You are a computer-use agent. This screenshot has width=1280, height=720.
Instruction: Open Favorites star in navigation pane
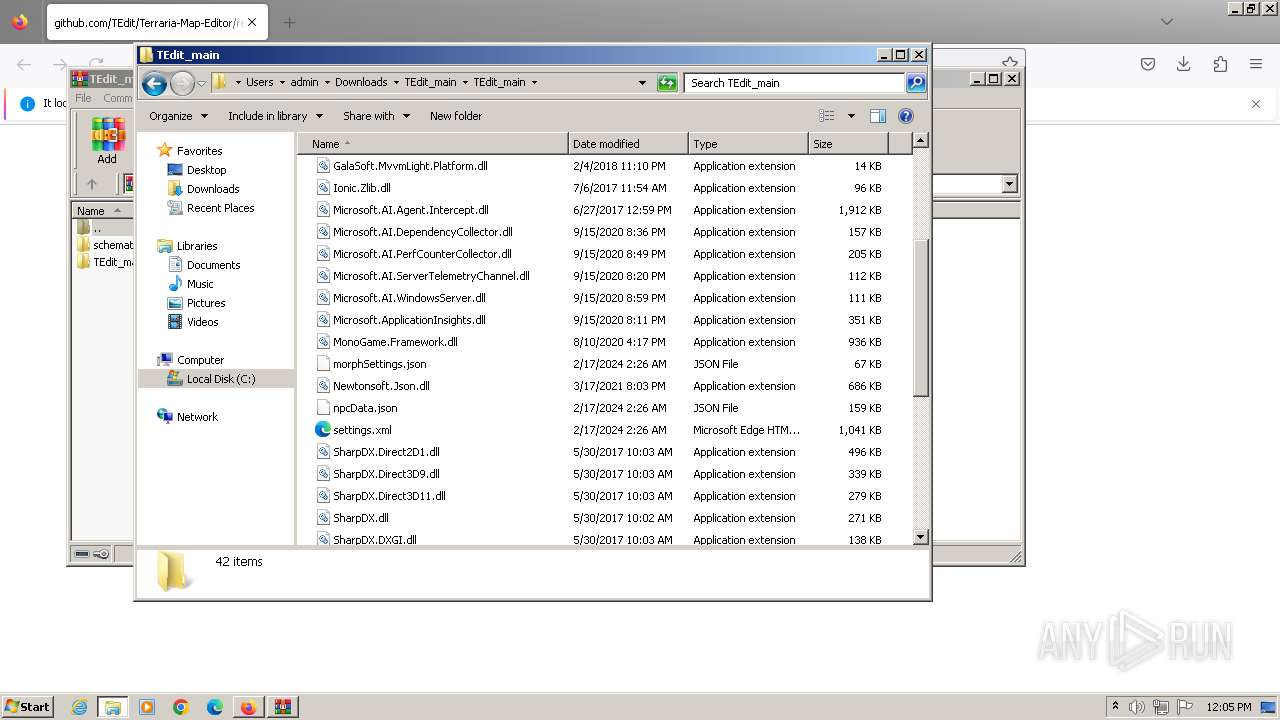165,151
